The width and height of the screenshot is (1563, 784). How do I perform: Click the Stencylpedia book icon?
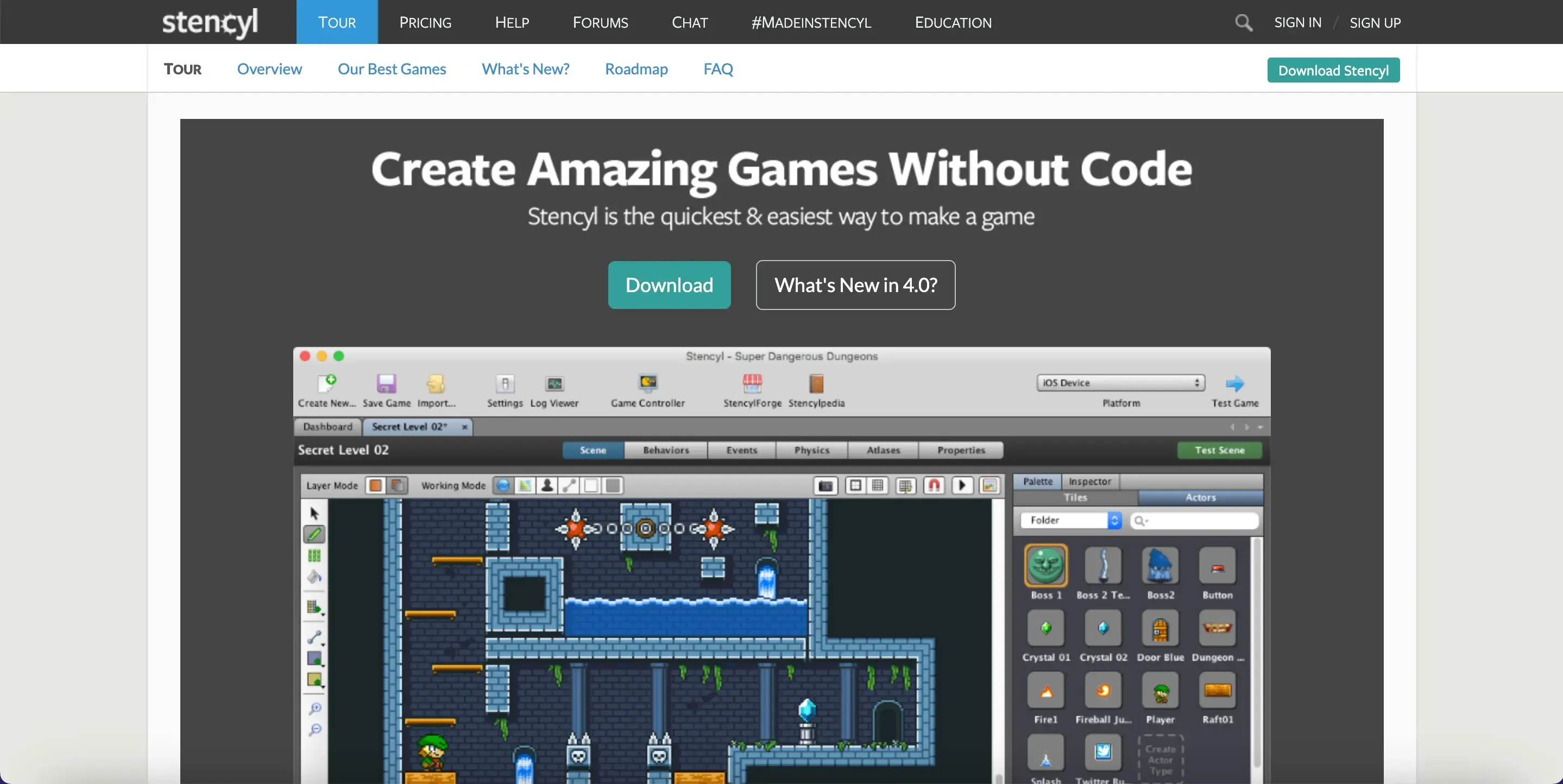816,383
